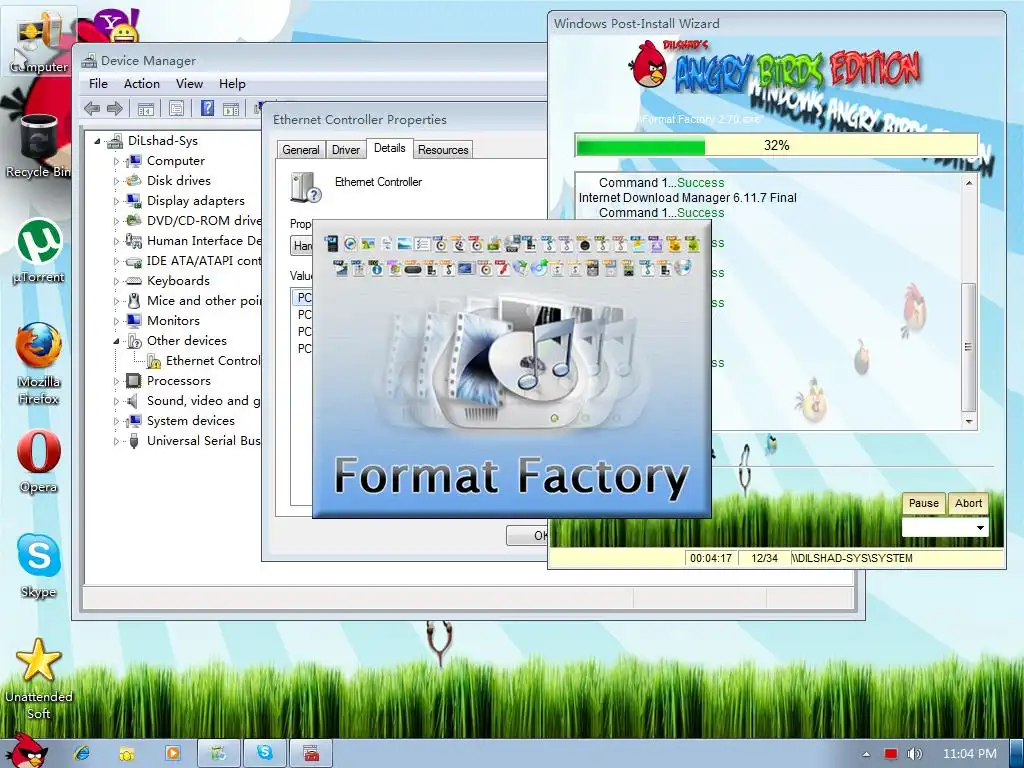The width and height of the screenshot is (1024, 768).
Task: Click the Forward arrow in Device Manager toolbar
Action: click(x=115, y=108)
